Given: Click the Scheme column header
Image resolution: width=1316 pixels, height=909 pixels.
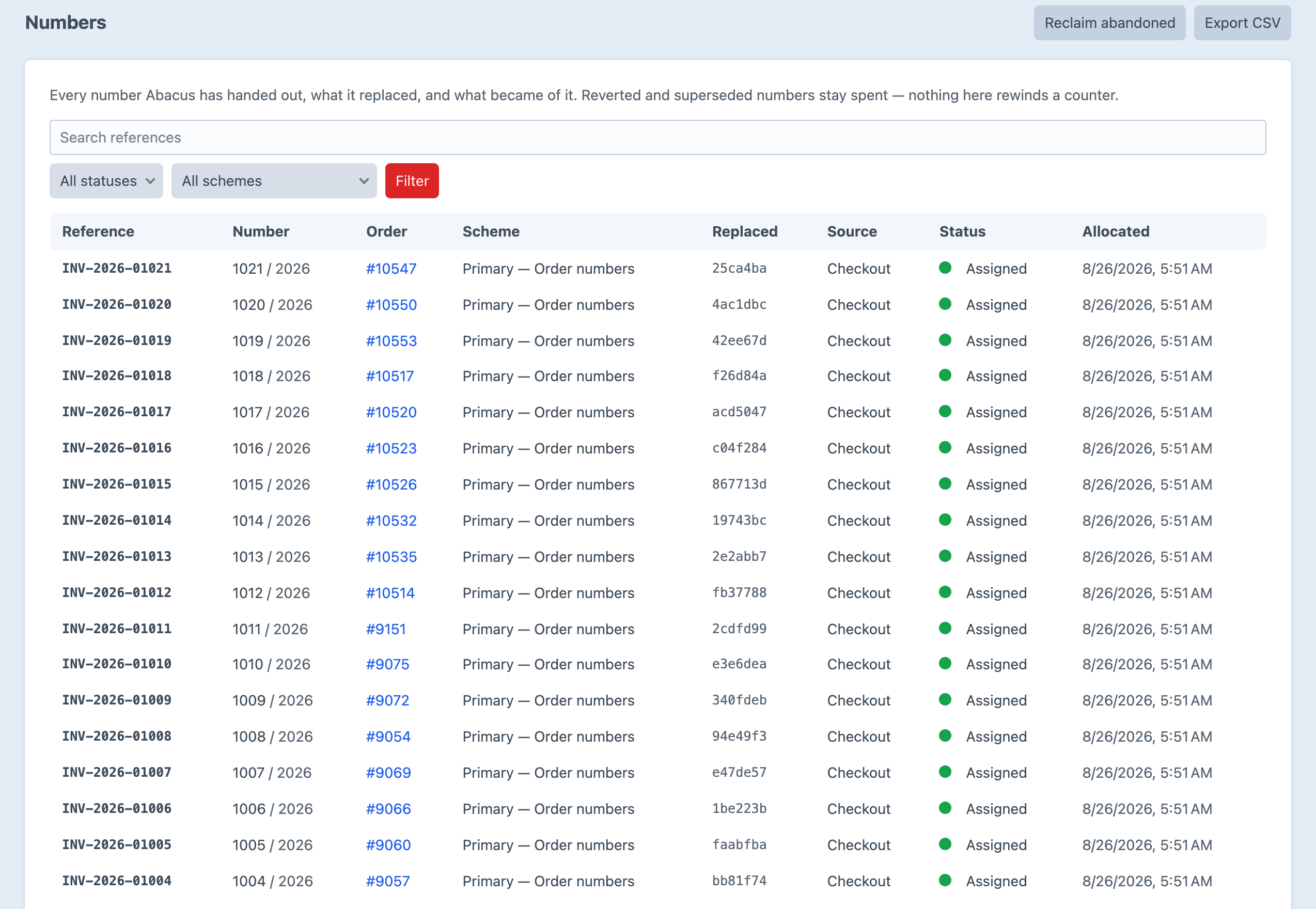Looking at the screenshot, I should [x=491, y=231].
